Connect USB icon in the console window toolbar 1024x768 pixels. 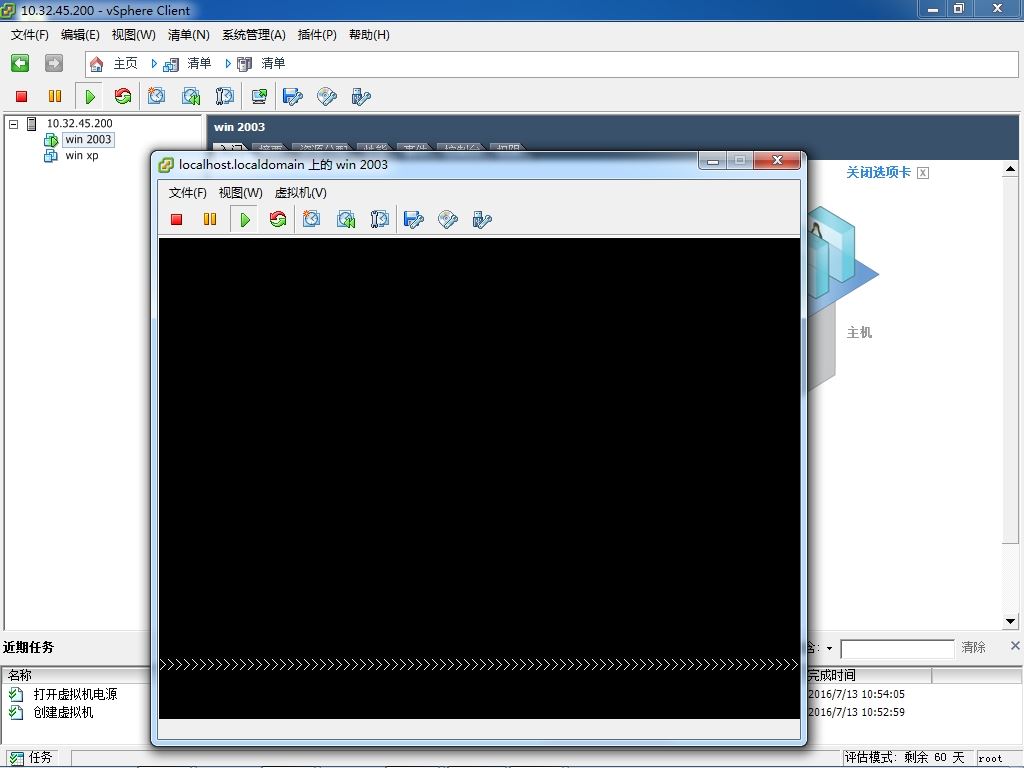[482, 219]
